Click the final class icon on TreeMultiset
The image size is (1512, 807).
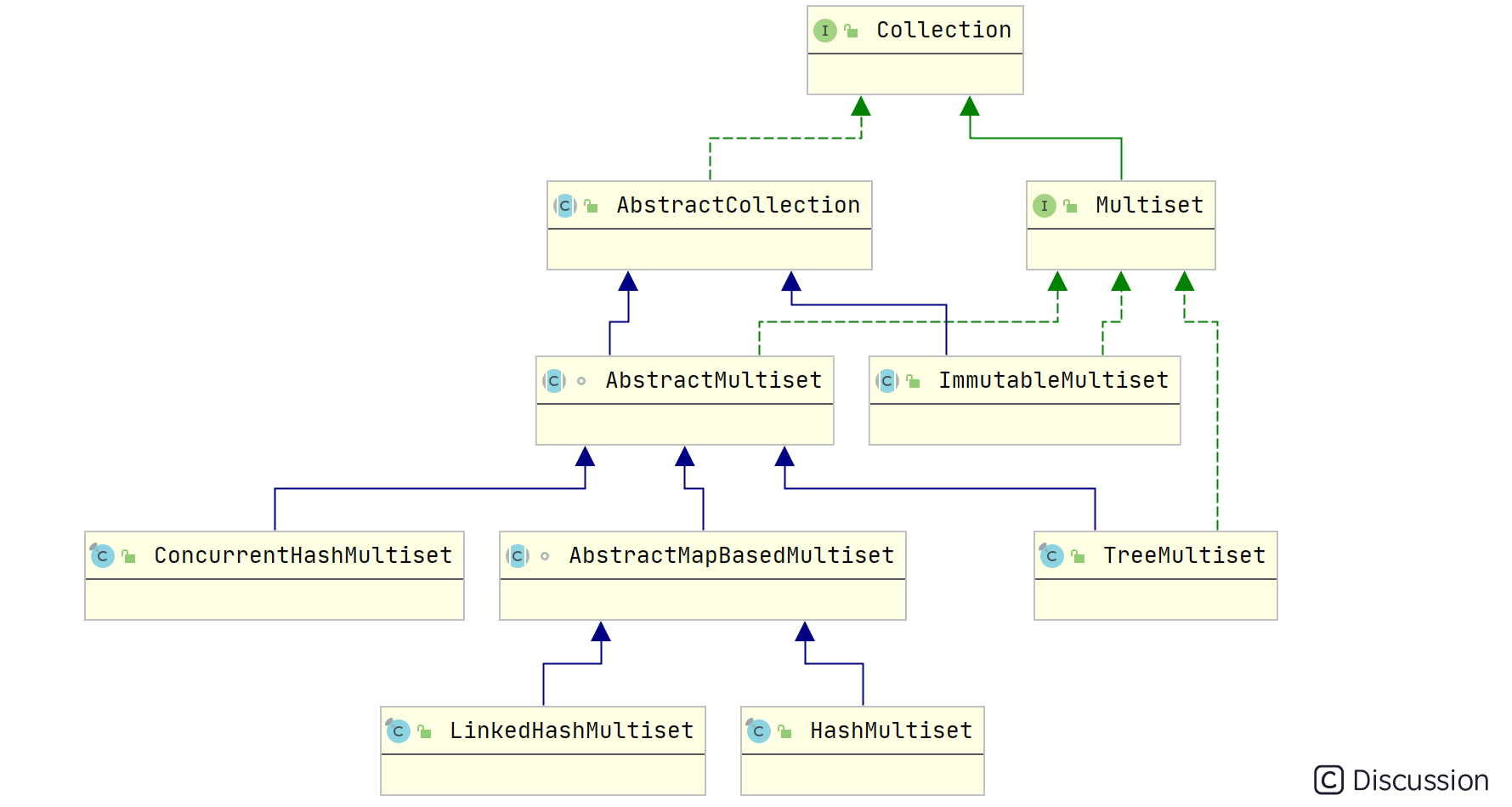point(1051,555)
